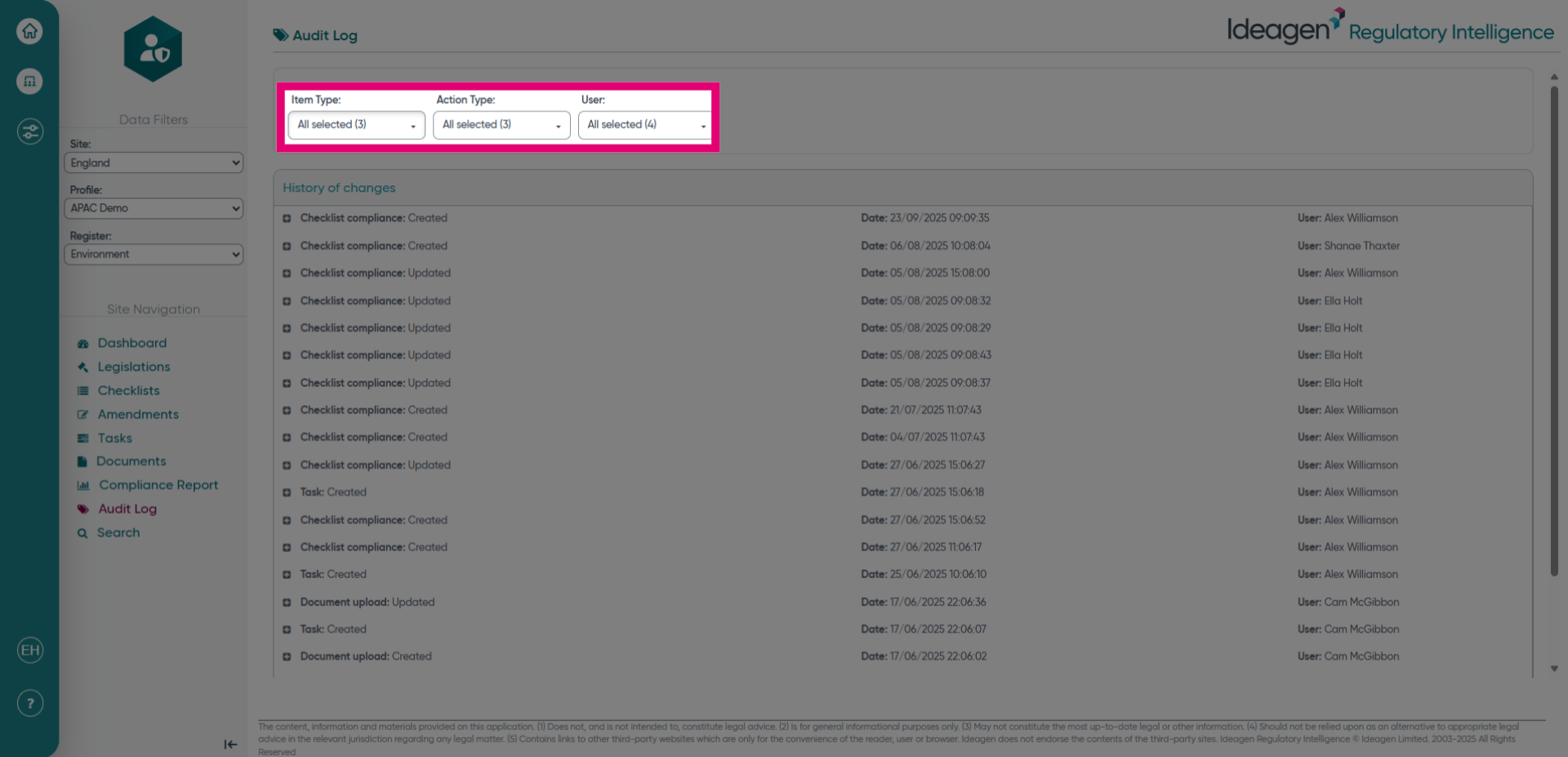Expand entry dated 27/06/2025 15:06:27
Image resolution: width=1568 pixels, height=757 pixels.
[x=287, y=465]
